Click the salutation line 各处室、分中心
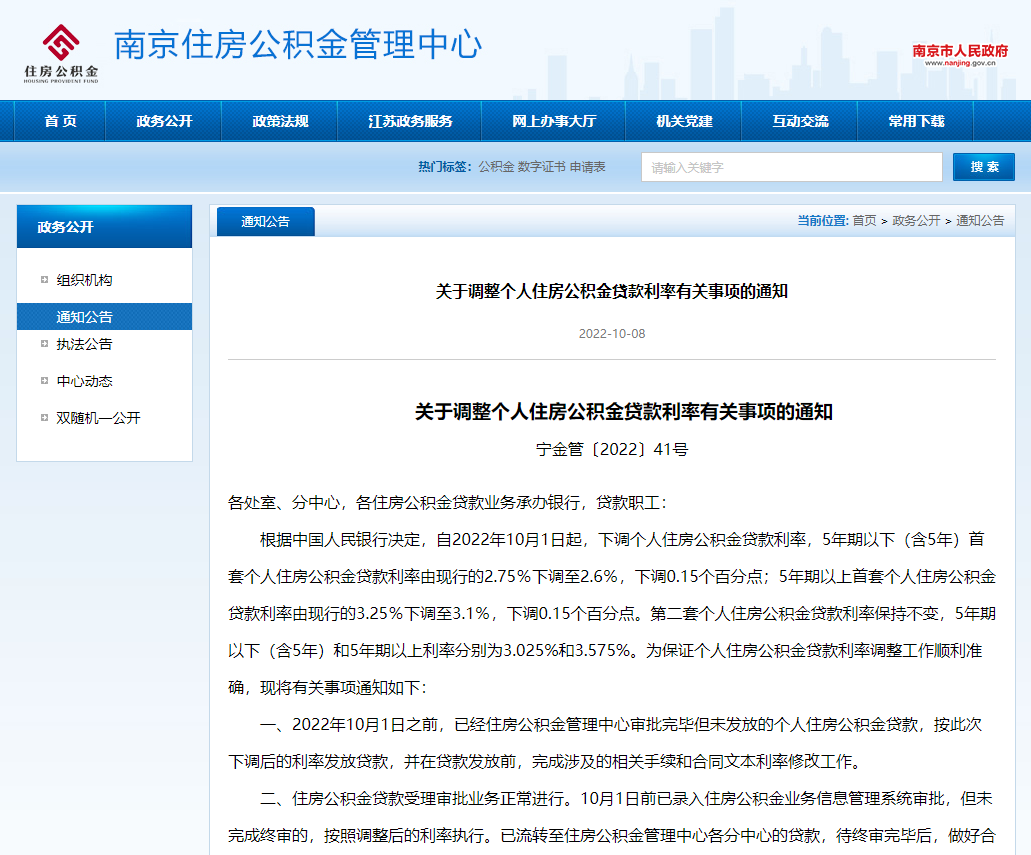1031x855 pixels. point(447,502)
